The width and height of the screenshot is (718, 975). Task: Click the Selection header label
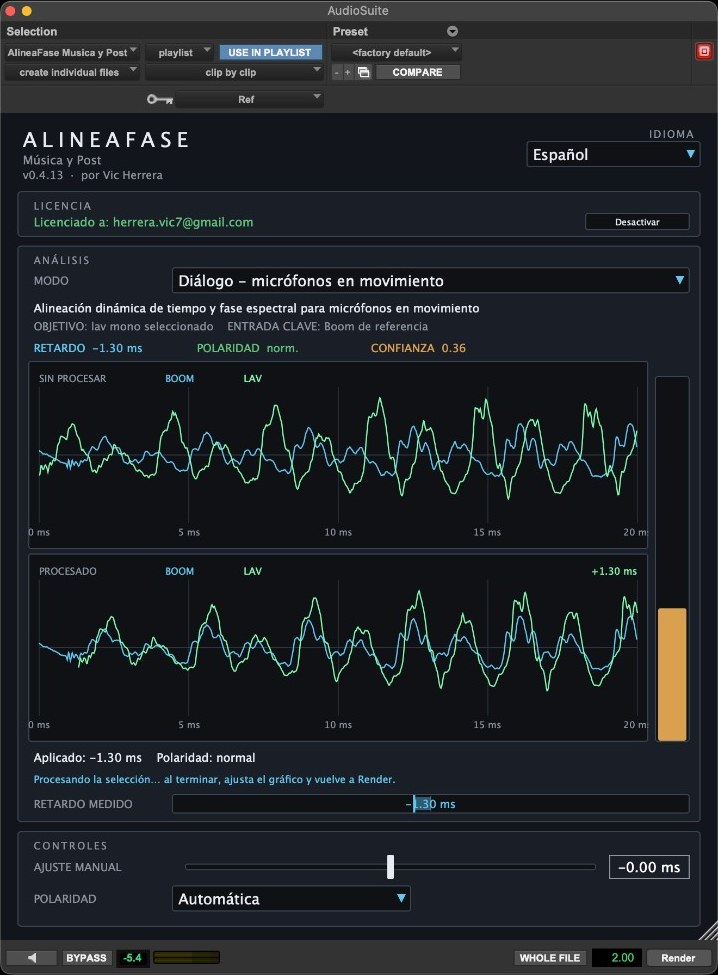[x=32, y=31]
